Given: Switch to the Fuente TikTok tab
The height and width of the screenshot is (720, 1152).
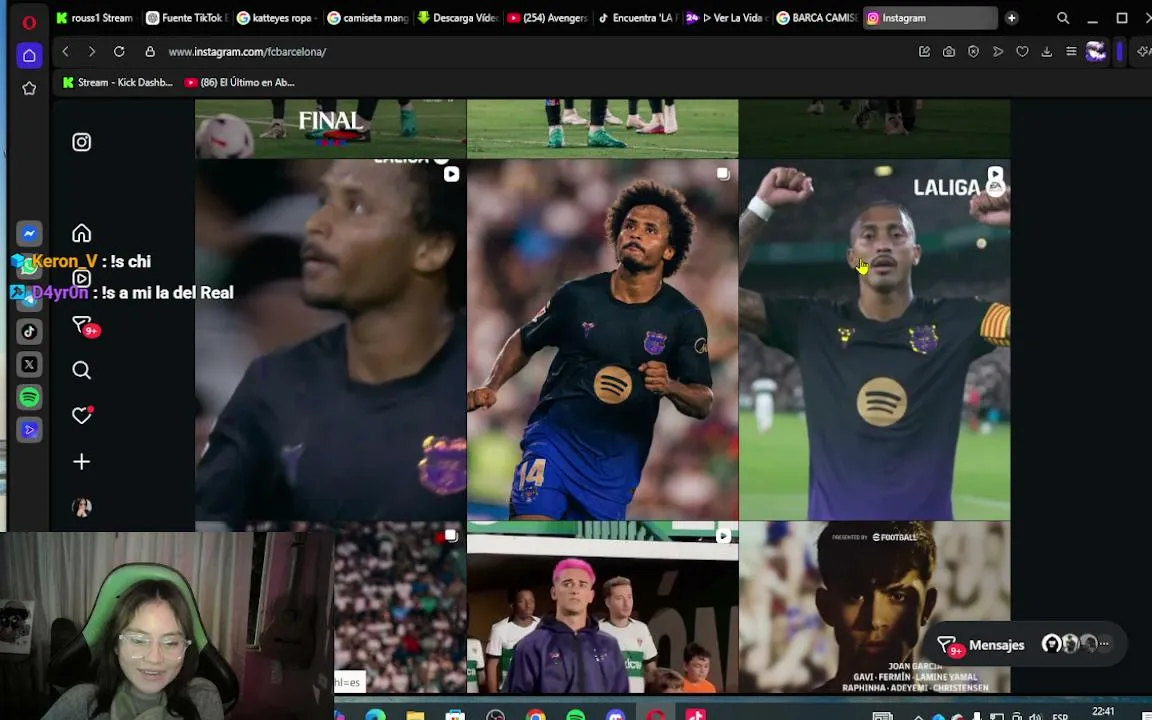Looking at the screenshot, I should tap(187, 18).
